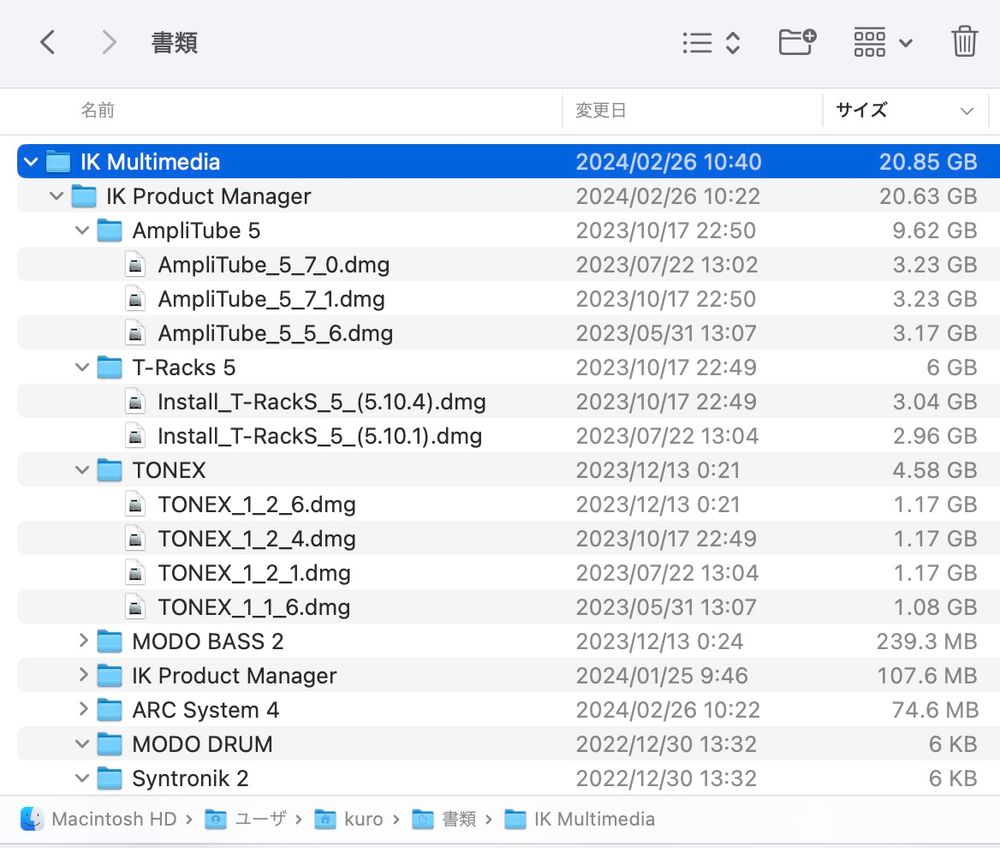The image size is (1000, 848).
Task: Select the AmpliTube_5_5_6.dmg disk image icon
Action: point(135,333)
